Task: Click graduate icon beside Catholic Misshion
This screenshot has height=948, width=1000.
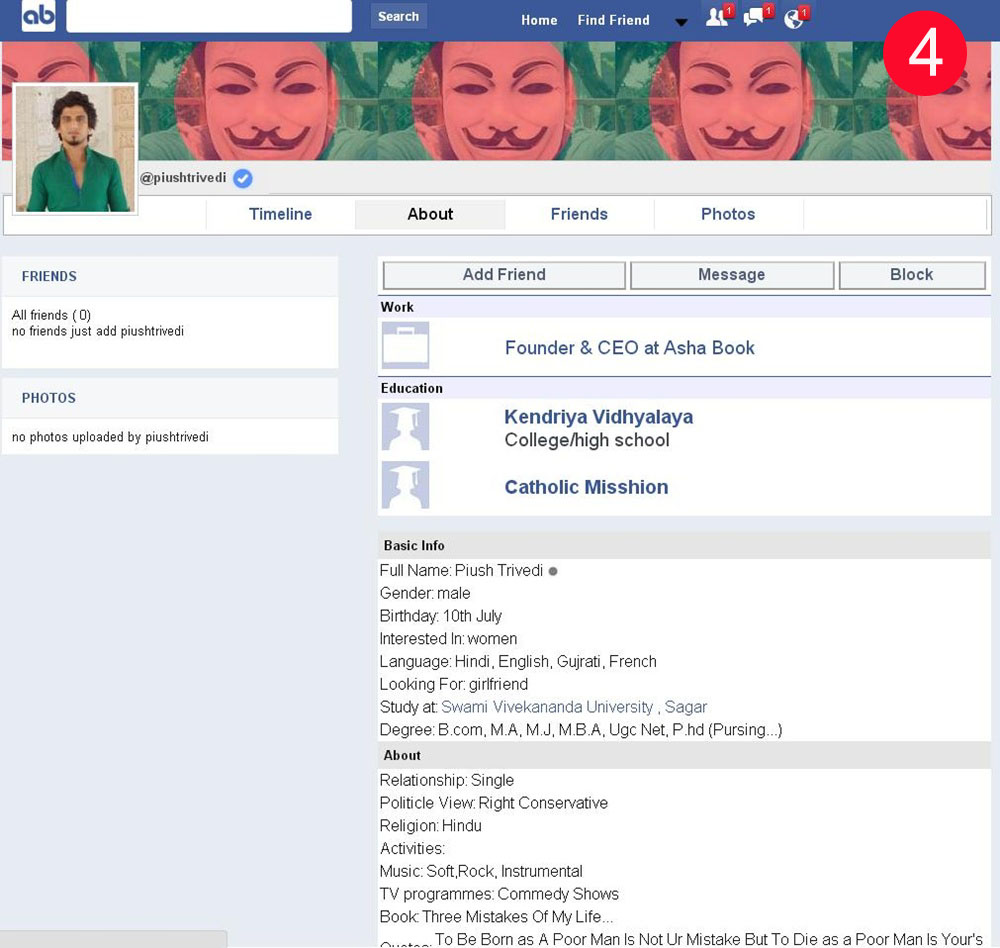Action: tap(406, 485)
